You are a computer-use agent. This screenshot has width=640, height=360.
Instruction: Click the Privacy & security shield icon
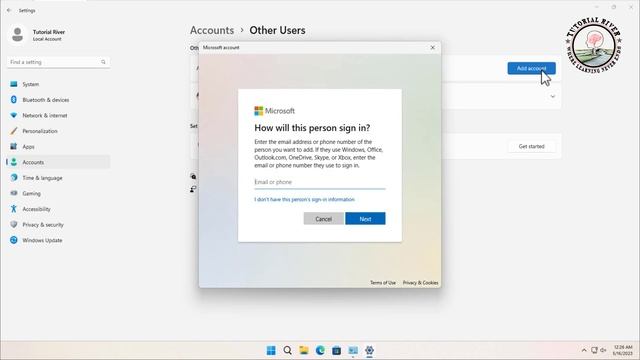(x=14, y=224)
